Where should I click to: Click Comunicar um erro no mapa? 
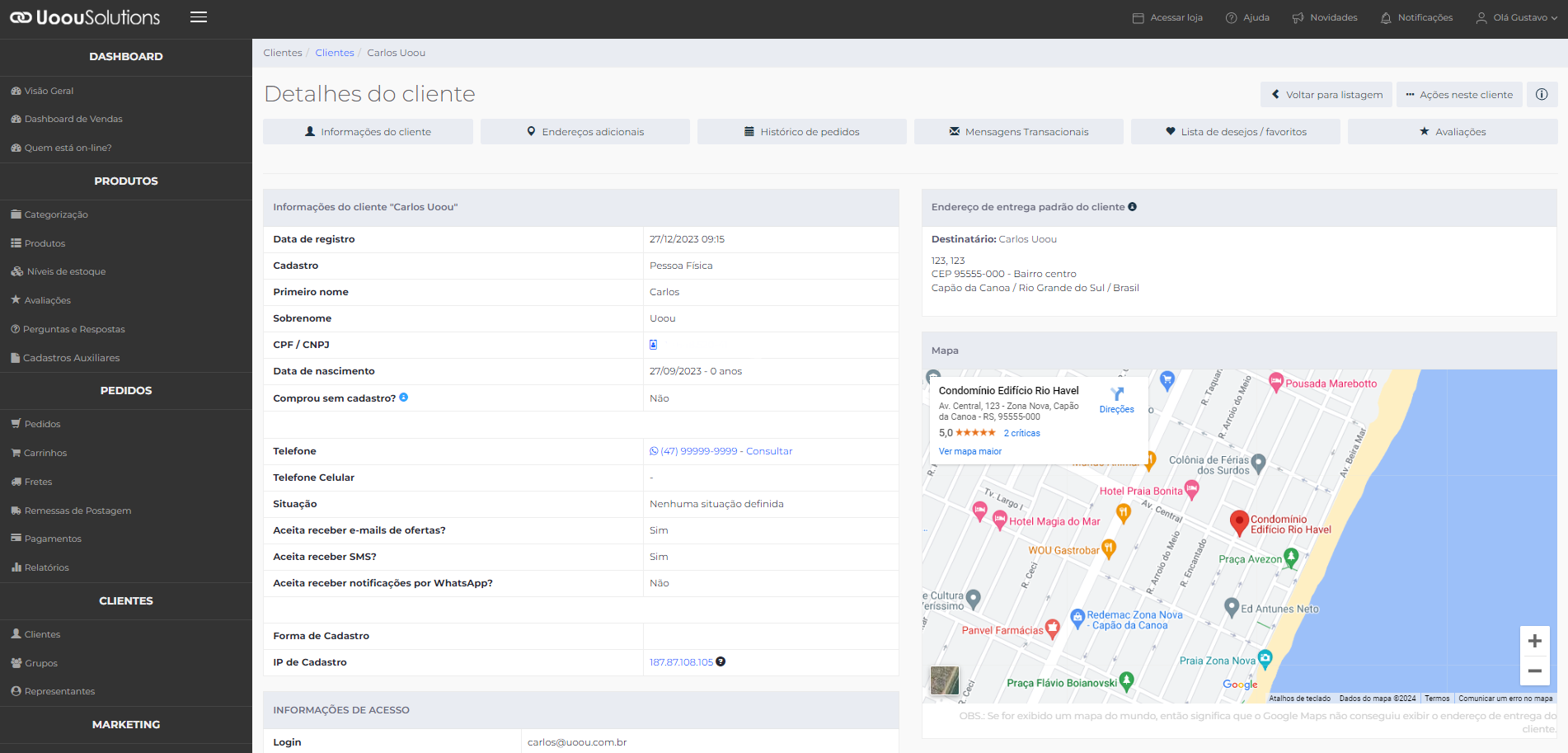pos(1505,699)
